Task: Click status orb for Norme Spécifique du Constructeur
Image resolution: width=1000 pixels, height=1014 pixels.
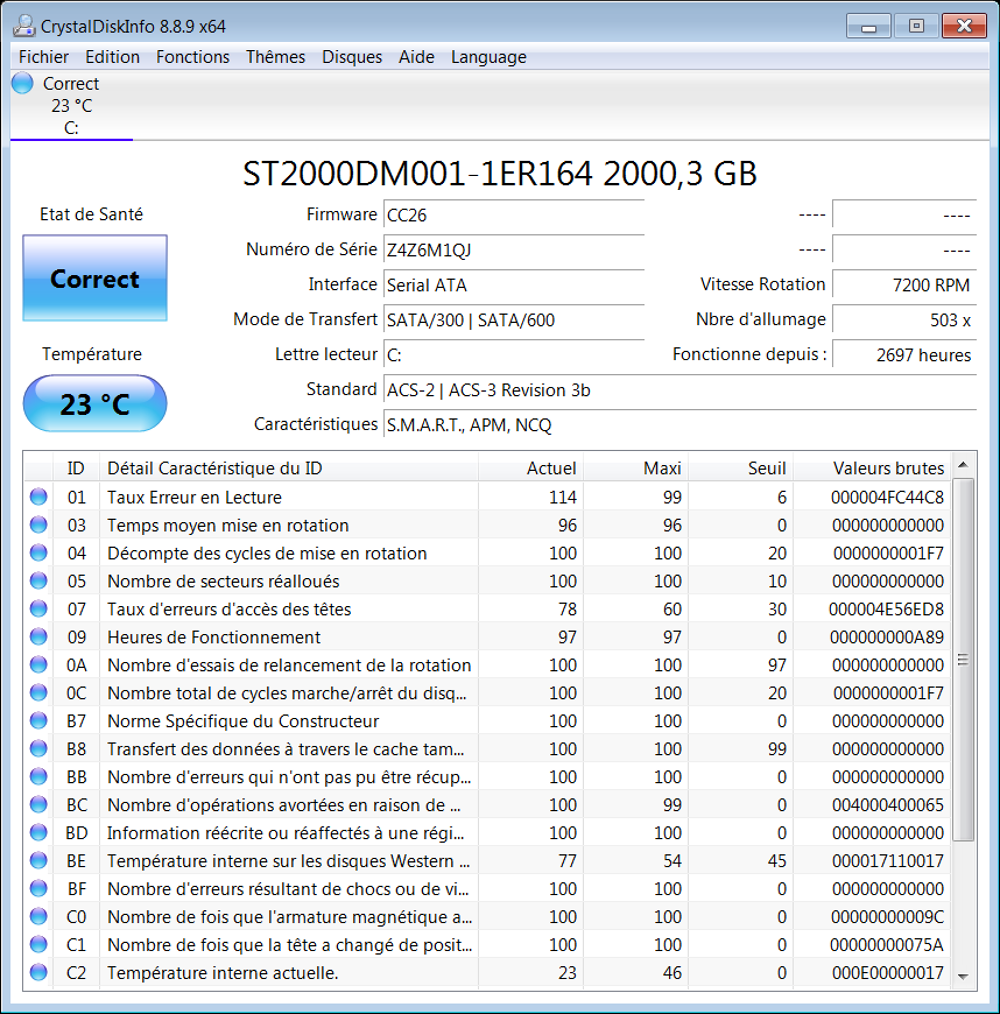Action: [x=39, y=720]
